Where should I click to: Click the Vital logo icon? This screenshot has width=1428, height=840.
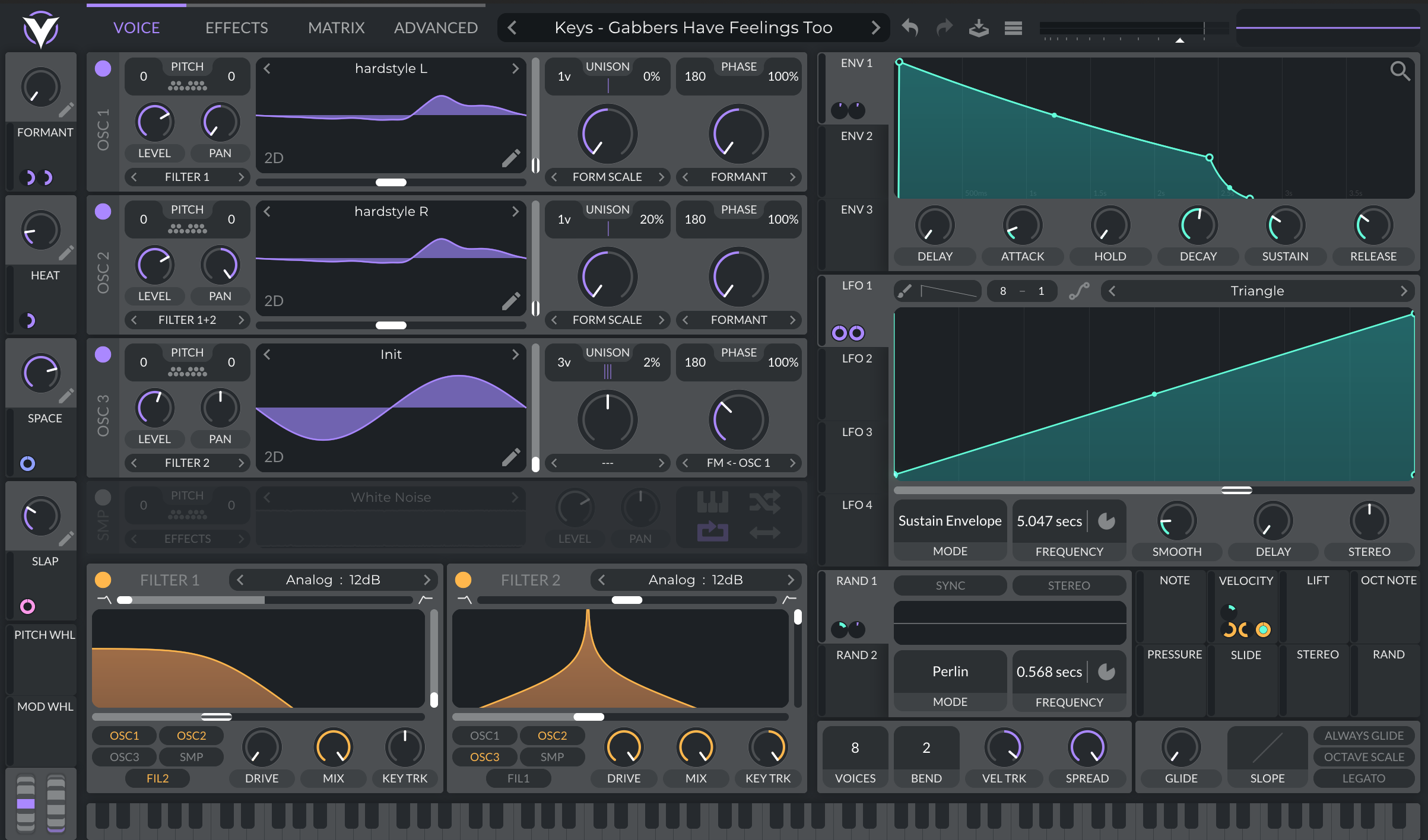pyautogui.click(x=40, y=28)
